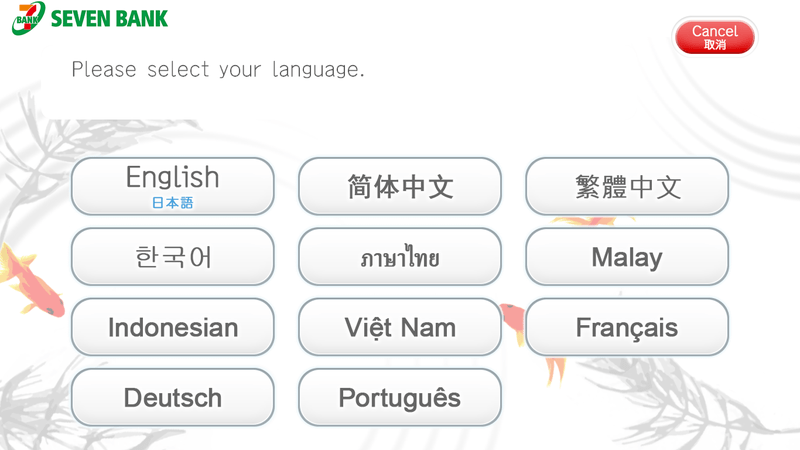Pick the Malay language button
The image size is (800, 450).
click(627, 257)
